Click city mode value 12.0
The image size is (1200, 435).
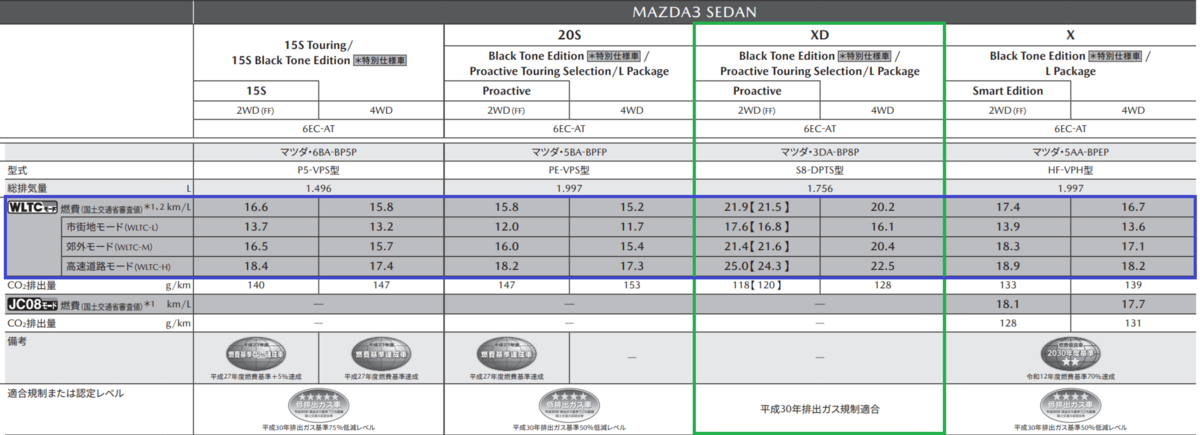pyautogui.click(x=507, y=228)
